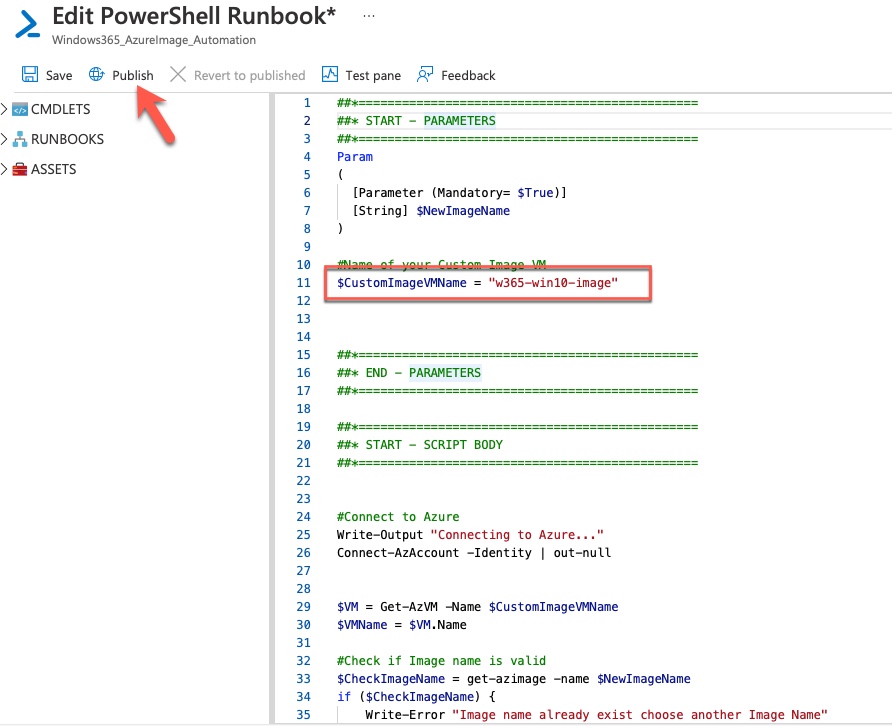Save the runbook using Save label

tap(59, 76)
